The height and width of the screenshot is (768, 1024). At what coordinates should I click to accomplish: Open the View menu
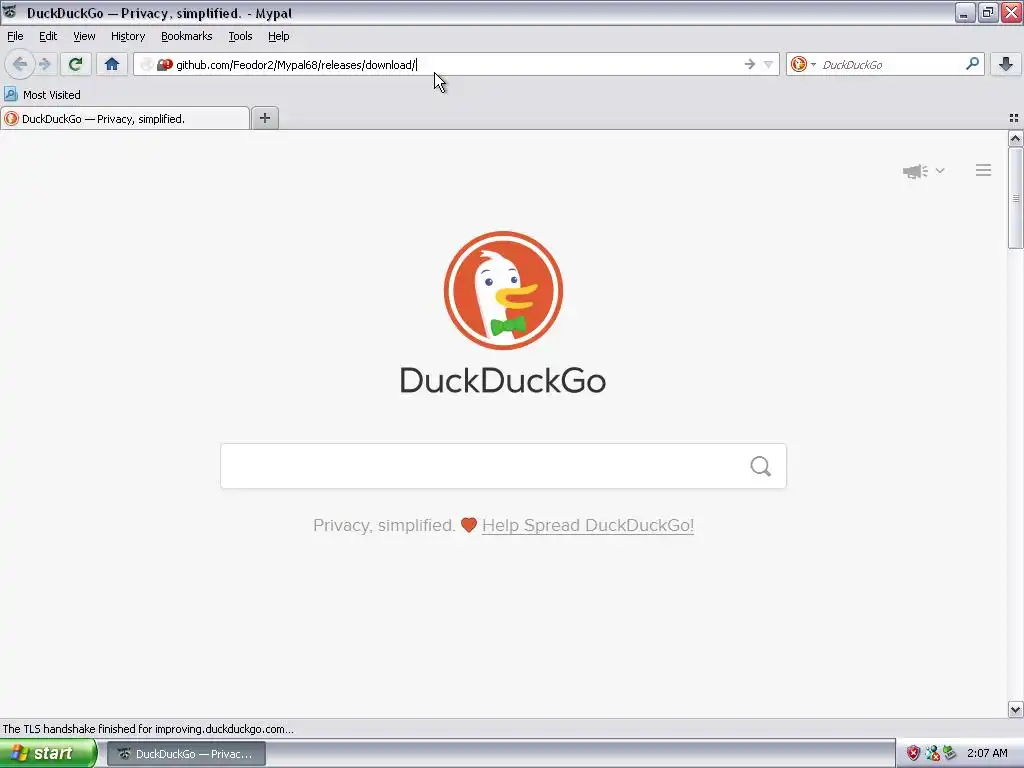[84, 36]
